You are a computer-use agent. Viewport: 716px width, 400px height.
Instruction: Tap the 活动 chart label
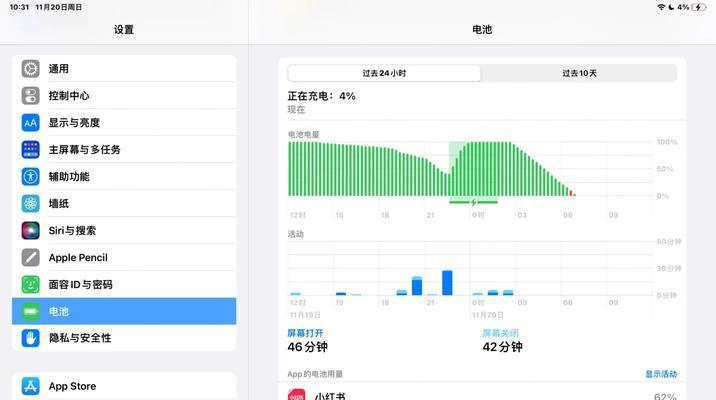[295, 234]
